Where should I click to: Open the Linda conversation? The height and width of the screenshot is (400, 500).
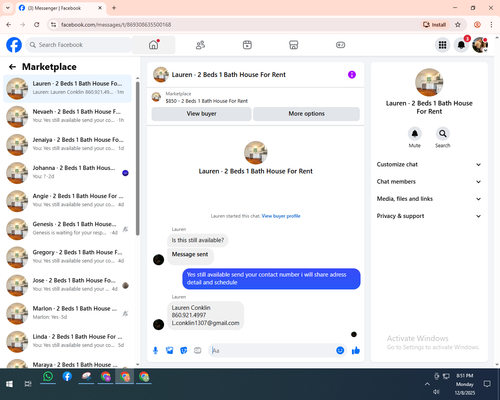(x=67, y=341)
